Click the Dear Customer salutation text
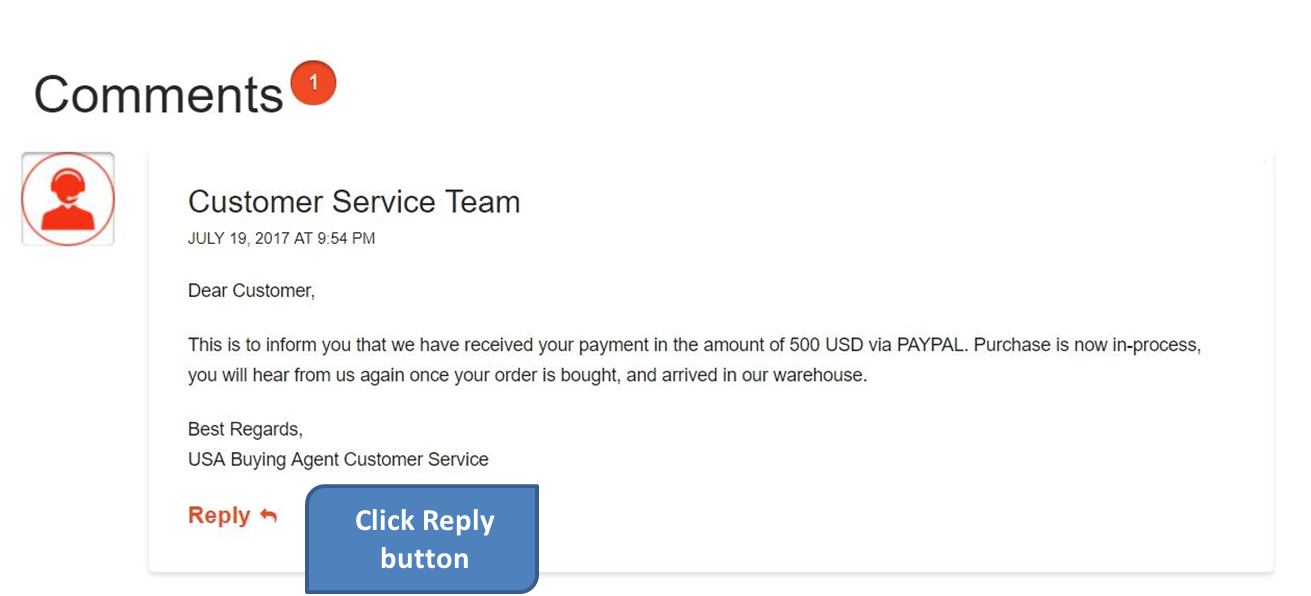This screenshot has height=596, width=1311. tap(251, 290)
